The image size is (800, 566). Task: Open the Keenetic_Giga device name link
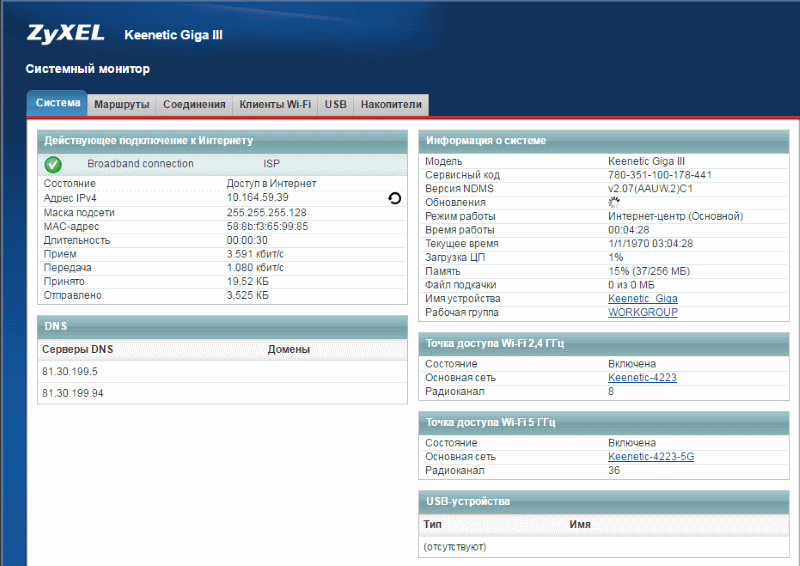tap(642, 299)
